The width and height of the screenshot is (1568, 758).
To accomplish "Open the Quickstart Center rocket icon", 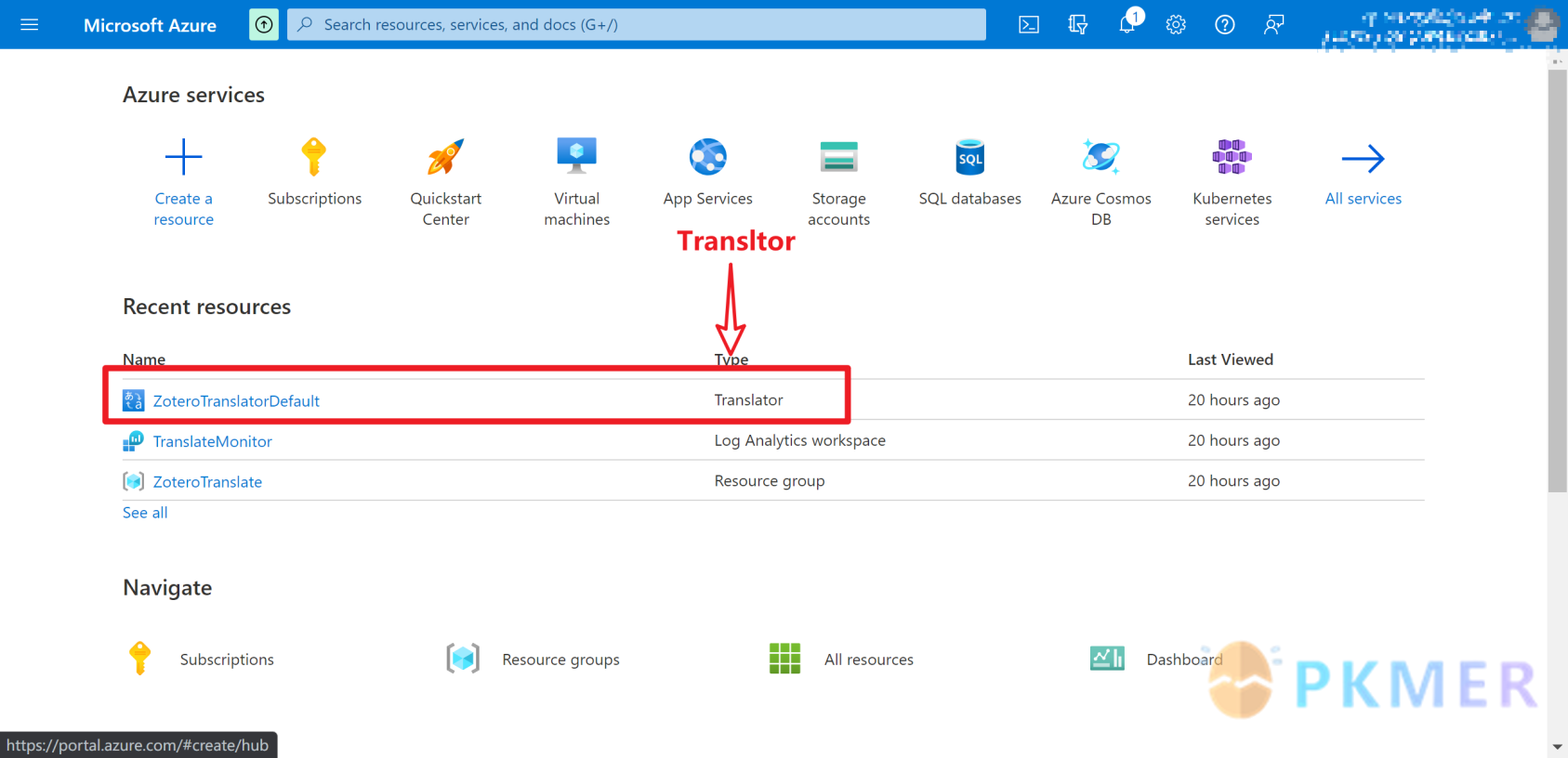I will tap(445, 157).
